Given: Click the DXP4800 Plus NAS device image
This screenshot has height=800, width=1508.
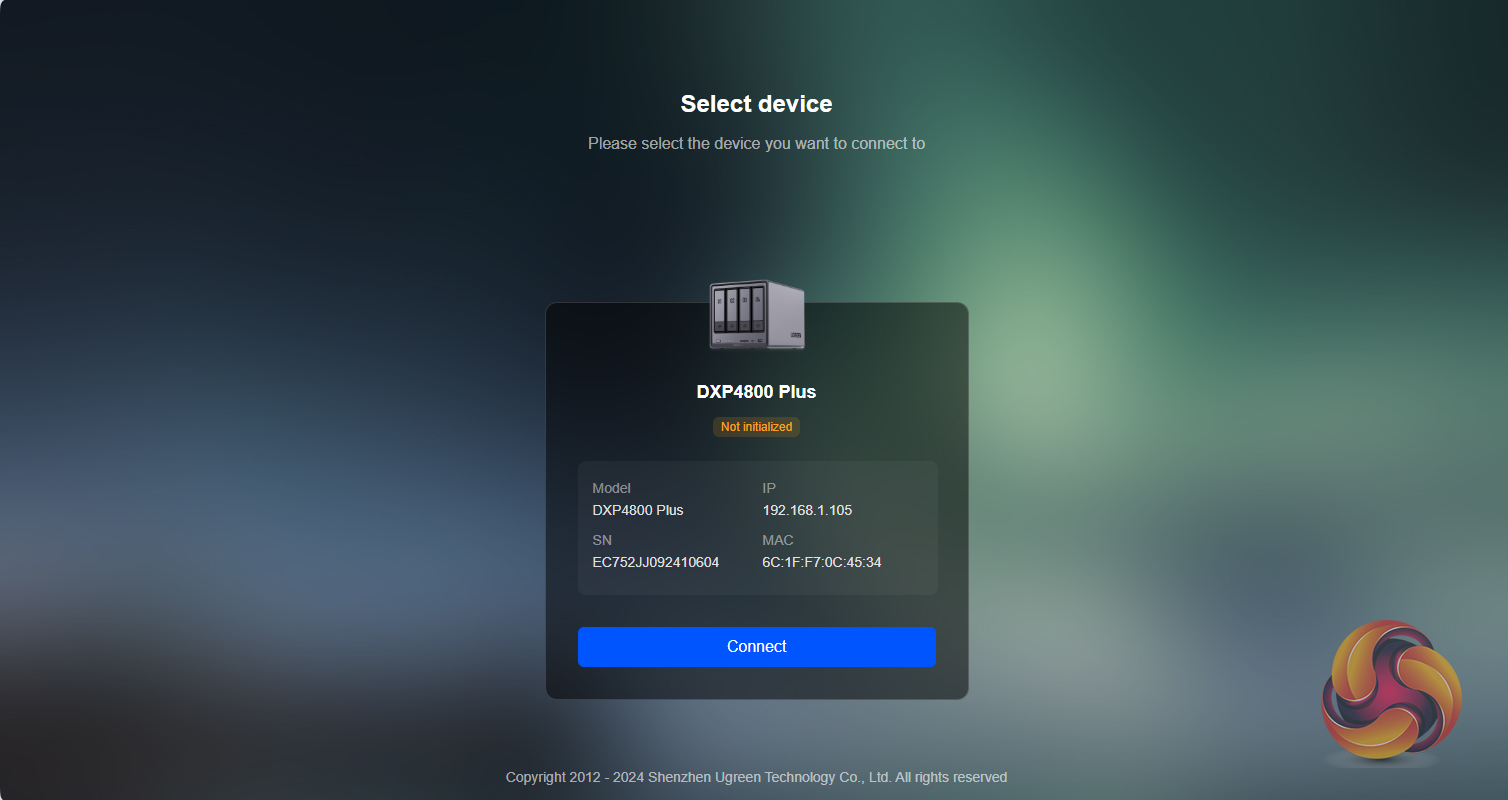Looking at the screenshot, I should tap(757, 314).
